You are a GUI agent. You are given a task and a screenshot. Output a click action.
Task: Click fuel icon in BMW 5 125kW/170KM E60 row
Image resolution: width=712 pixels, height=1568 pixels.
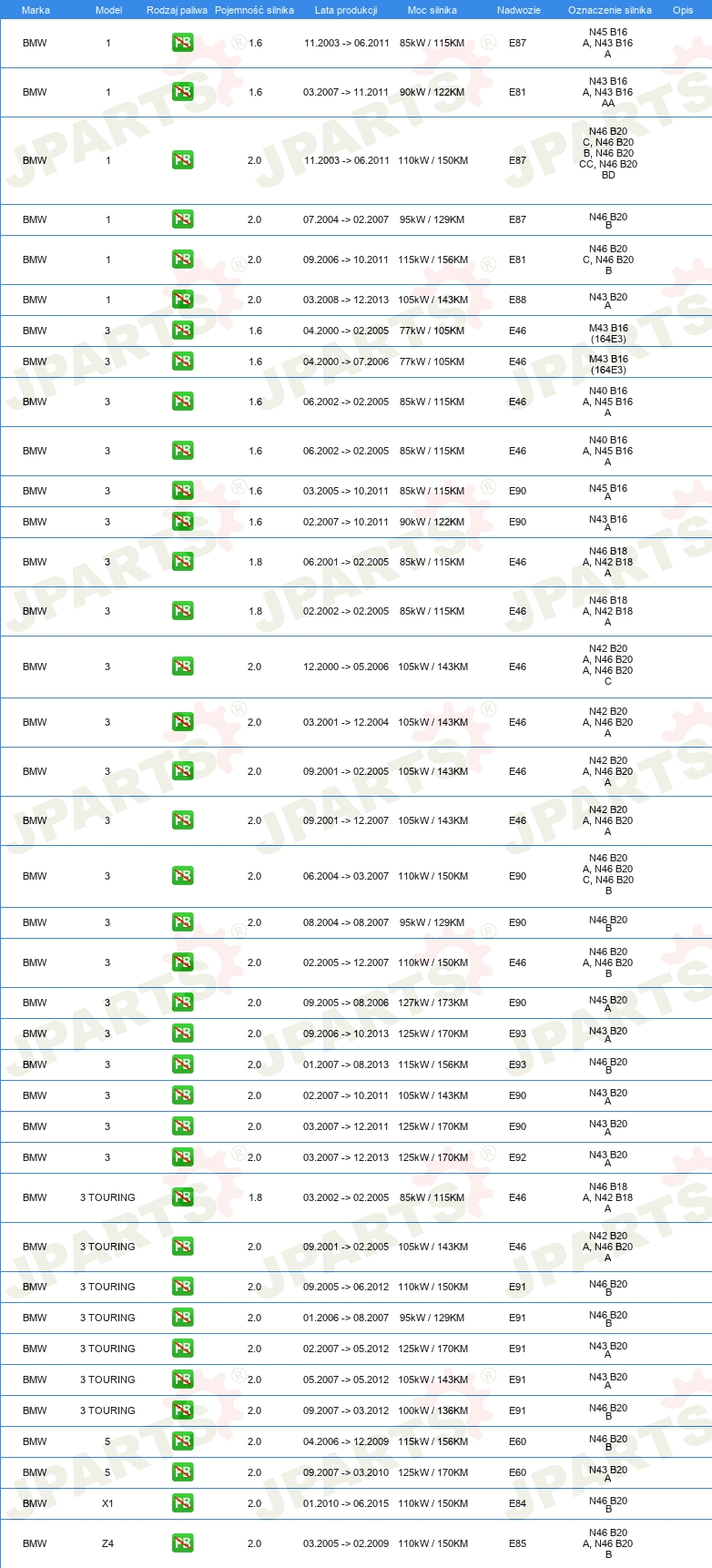(182, 1472)
